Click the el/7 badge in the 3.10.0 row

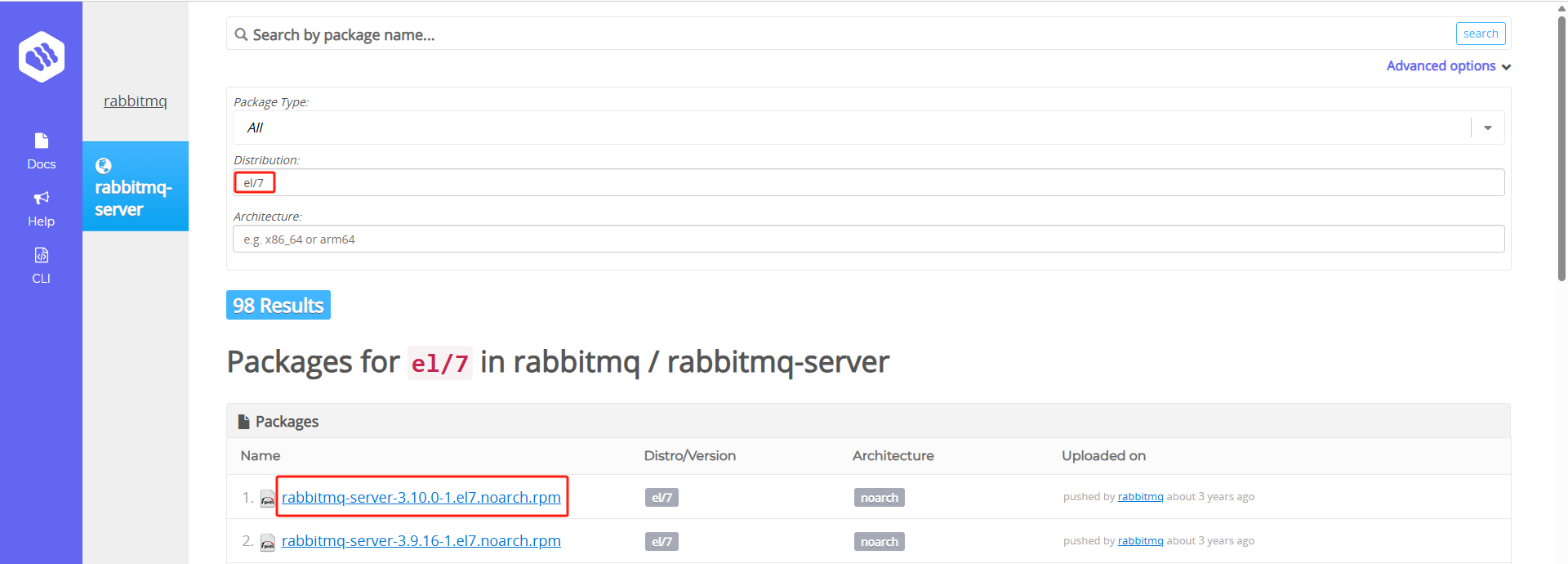pyautogui.click(x=661, y=498)
